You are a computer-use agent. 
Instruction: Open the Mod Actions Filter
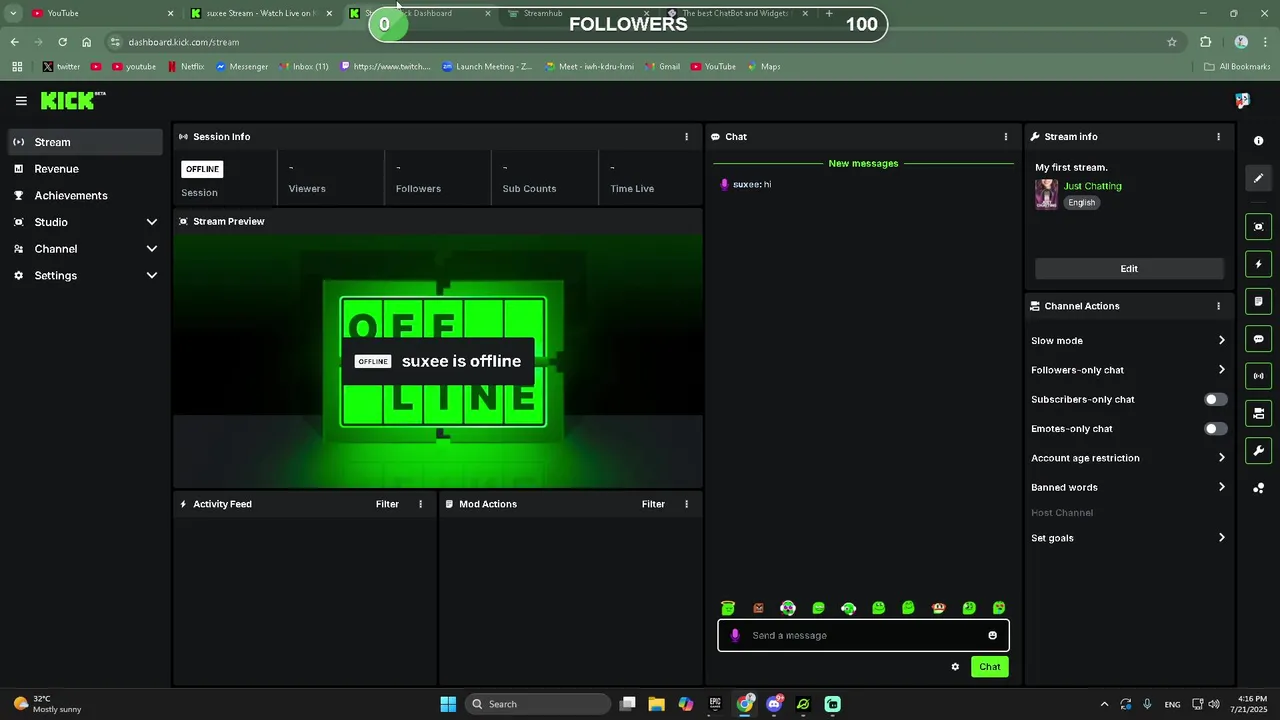point(653,504)
